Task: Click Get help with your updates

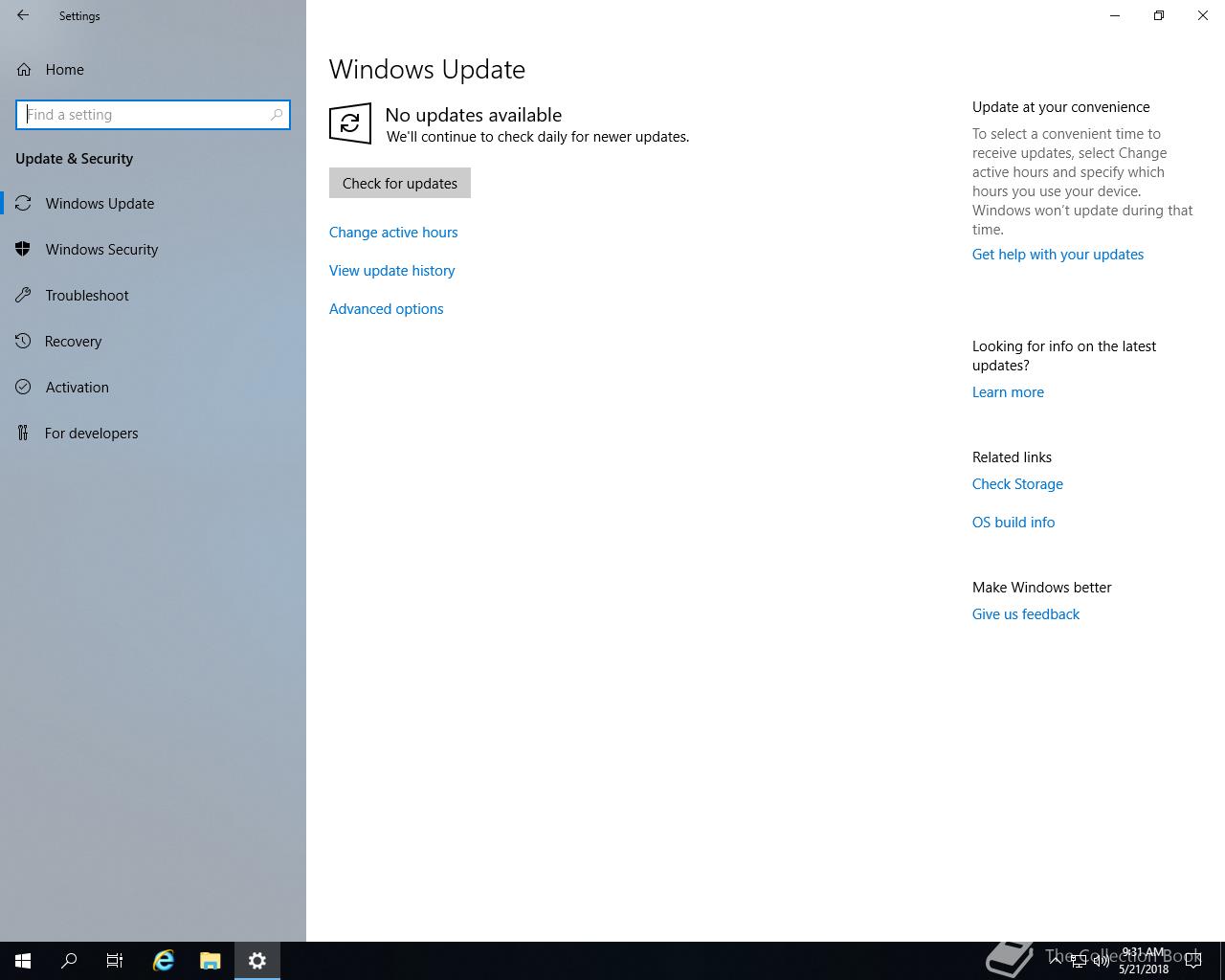Action: coord(1058,255)
